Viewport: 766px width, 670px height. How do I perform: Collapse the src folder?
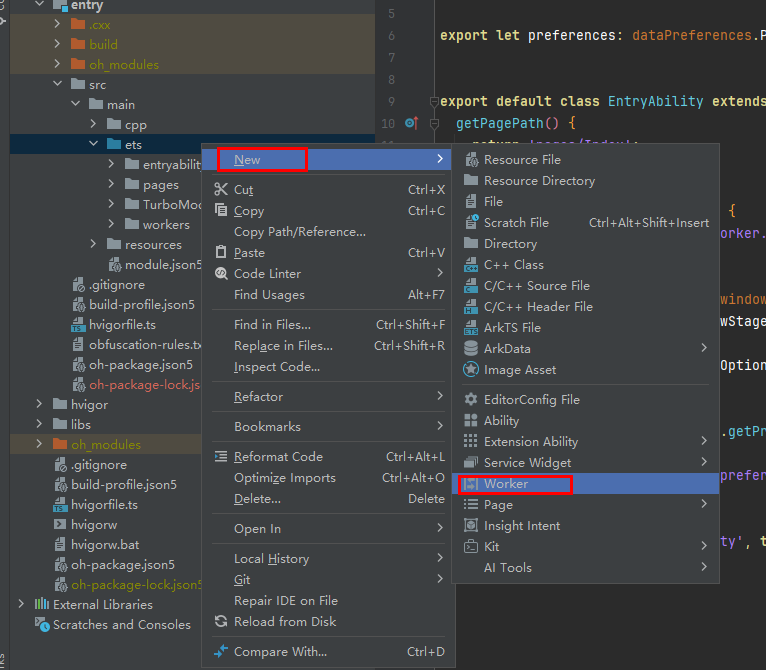(57, 84)
